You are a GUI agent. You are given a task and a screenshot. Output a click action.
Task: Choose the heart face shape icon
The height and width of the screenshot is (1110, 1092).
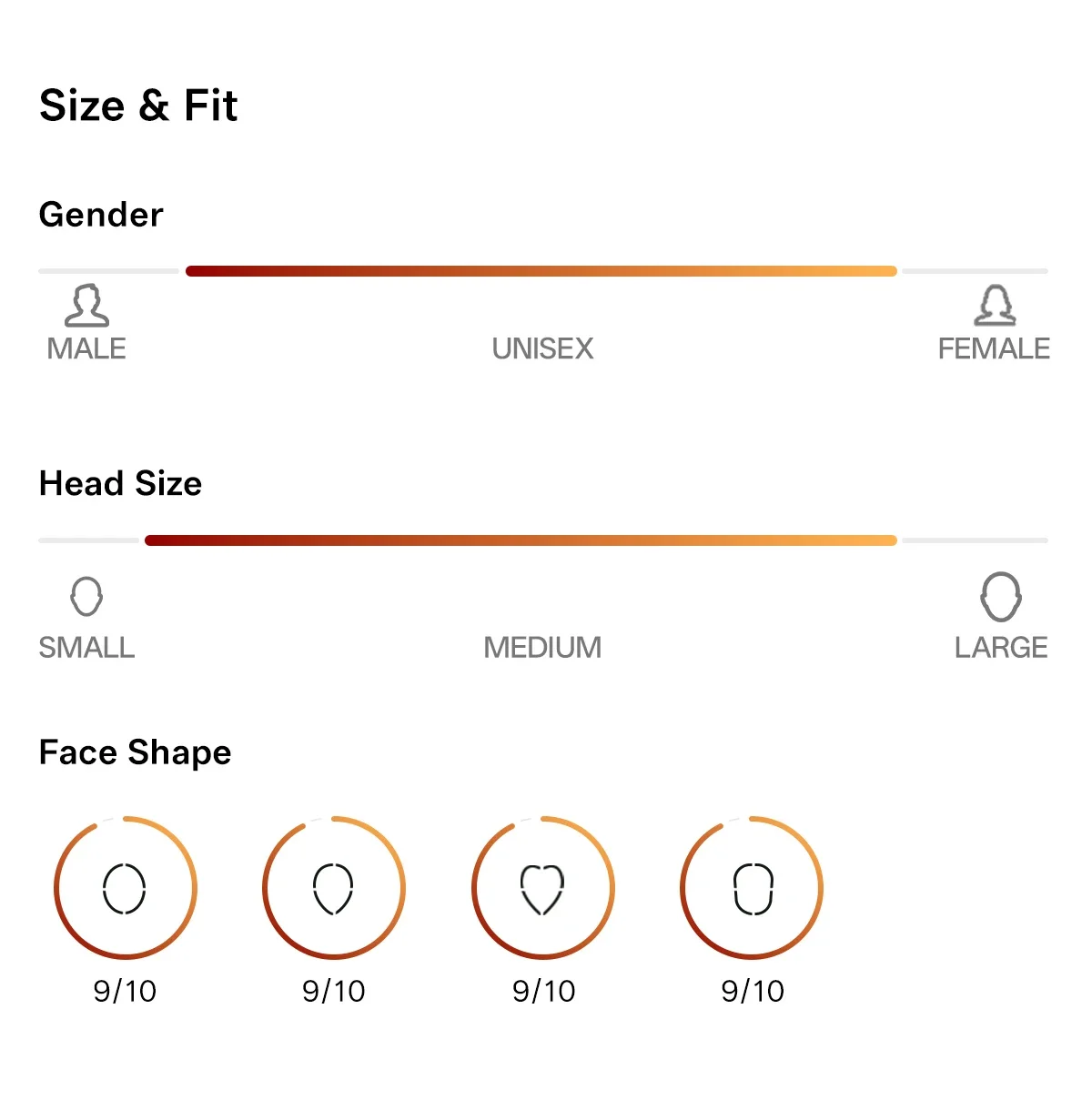(x=542, y=889)
